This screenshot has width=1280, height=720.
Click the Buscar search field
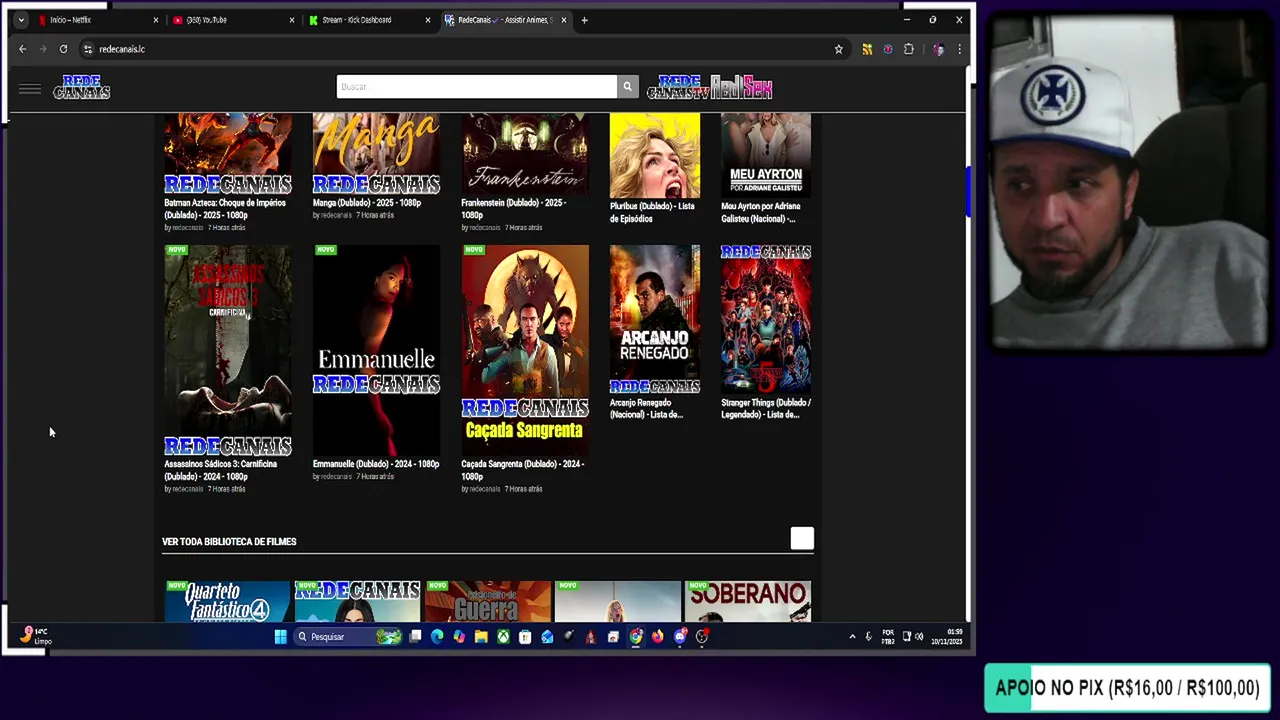(476, 87)
